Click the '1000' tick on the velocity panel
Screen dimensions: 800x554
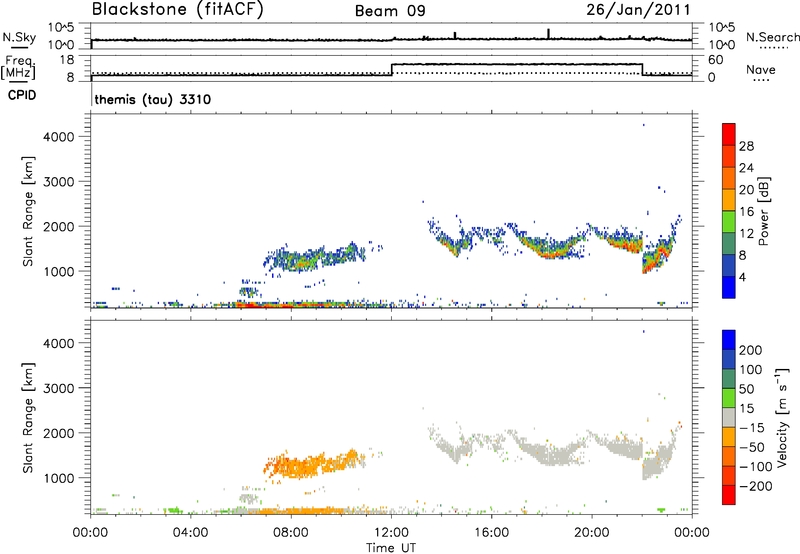pos(59,478)
